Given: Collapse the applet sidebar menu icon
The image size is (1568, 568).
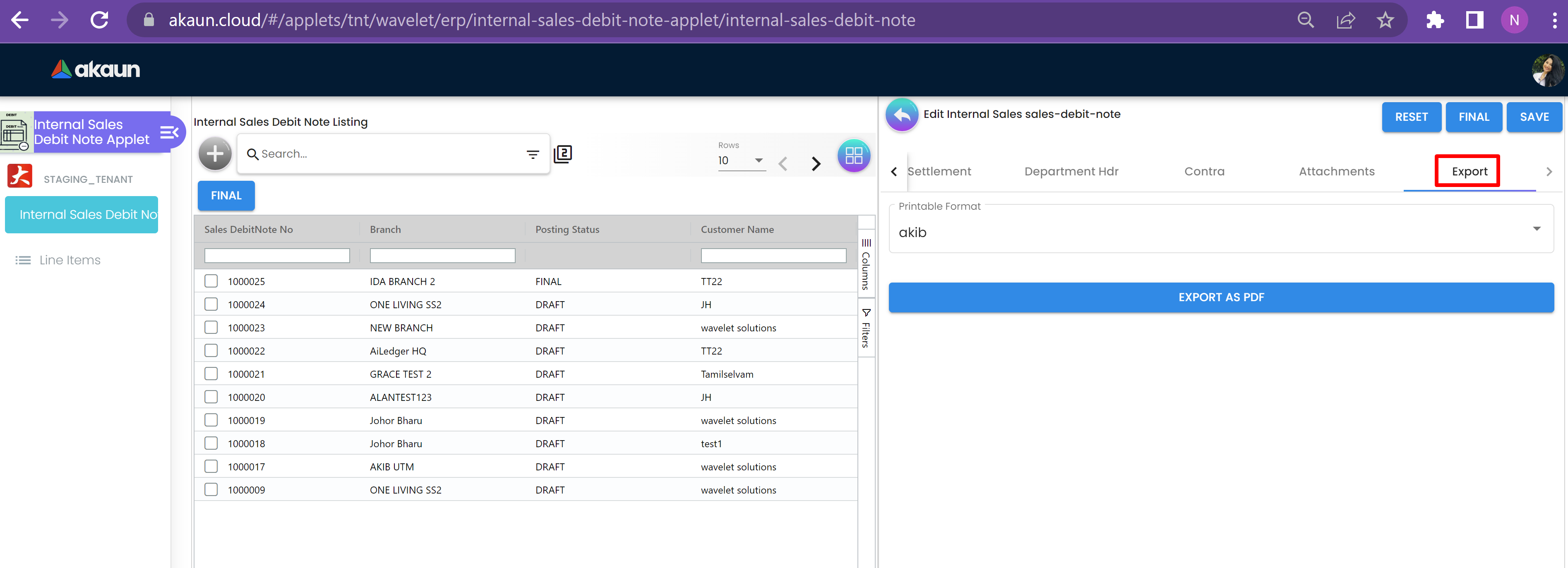Looking at the screenshot, I should (169, 132).
